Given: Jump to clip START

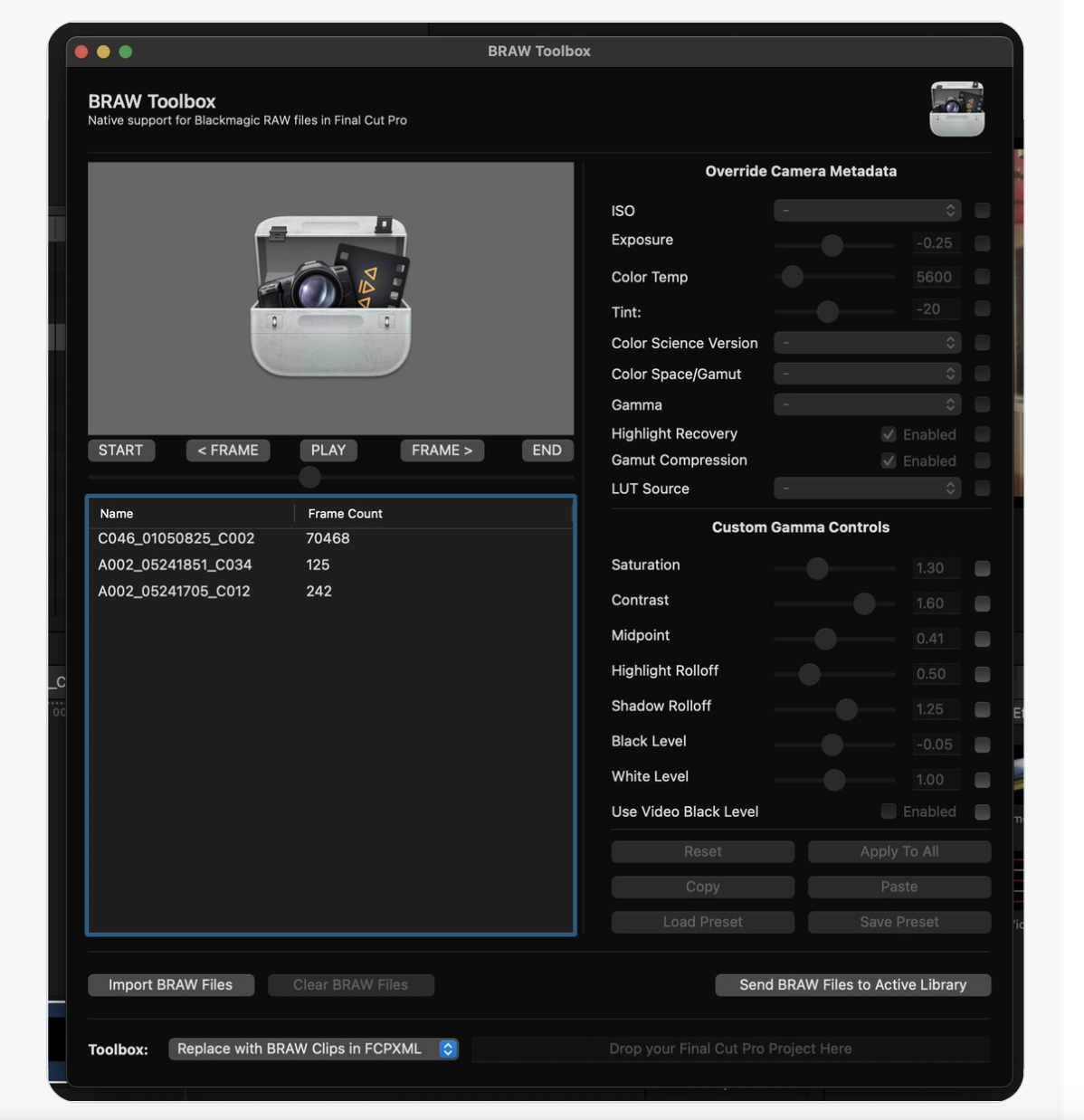Looking at the screenshot, I should 120,451.
